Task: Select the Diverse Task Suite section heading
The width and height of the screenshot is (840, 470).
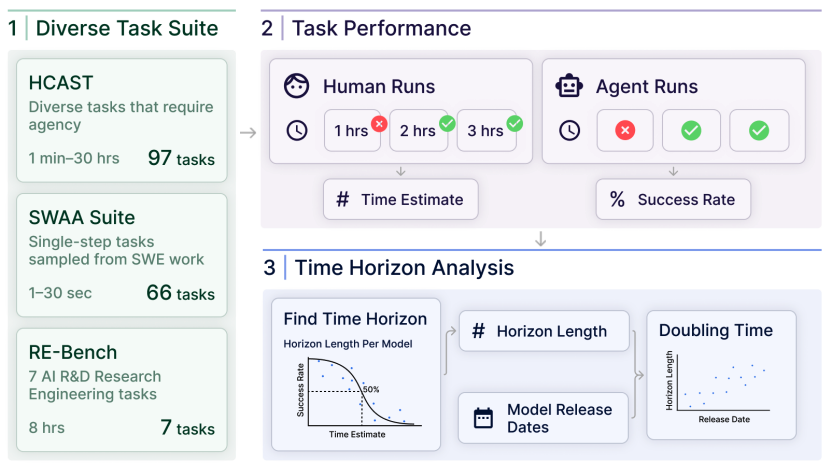Action: point(126,28)
